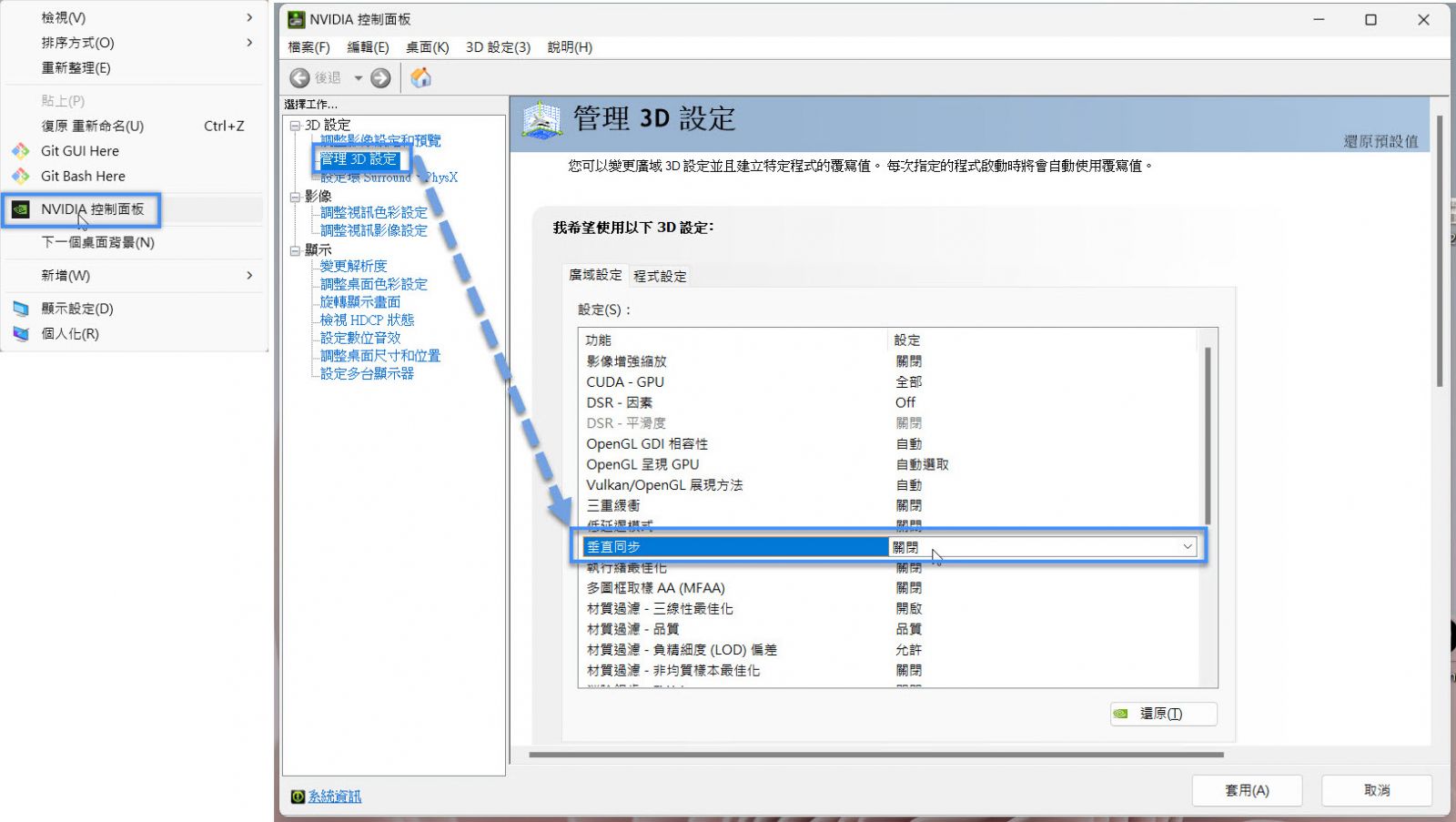Switch to the 程式設定 tab
Viewport: 1456px width, 822px height.
(660, 276)
